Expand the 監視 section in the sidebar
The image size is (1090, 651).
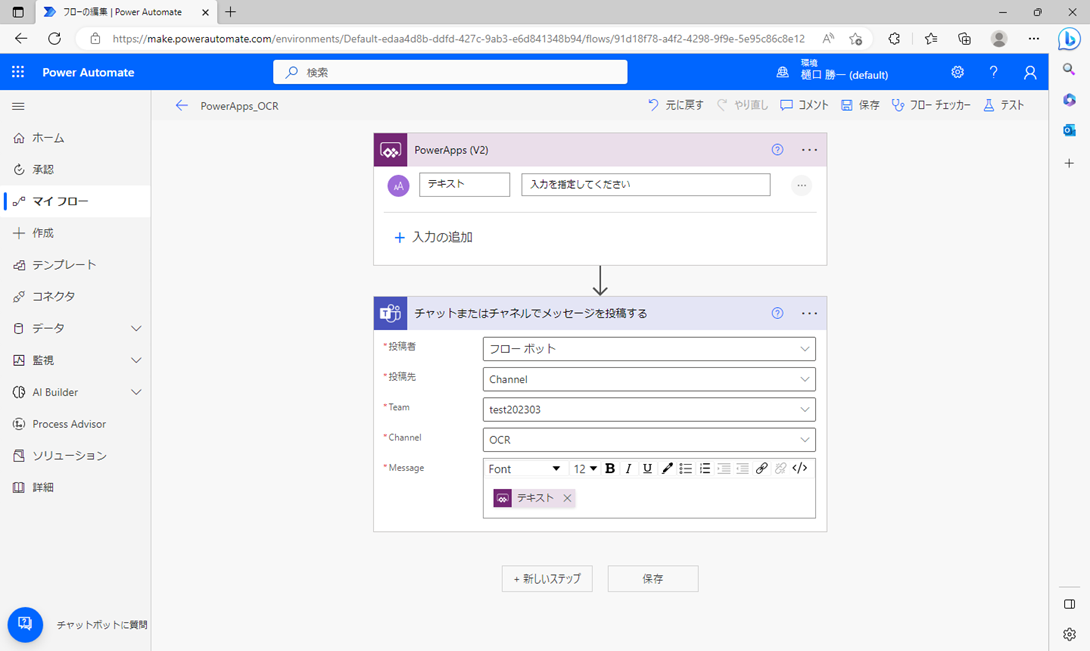[136, 360]
